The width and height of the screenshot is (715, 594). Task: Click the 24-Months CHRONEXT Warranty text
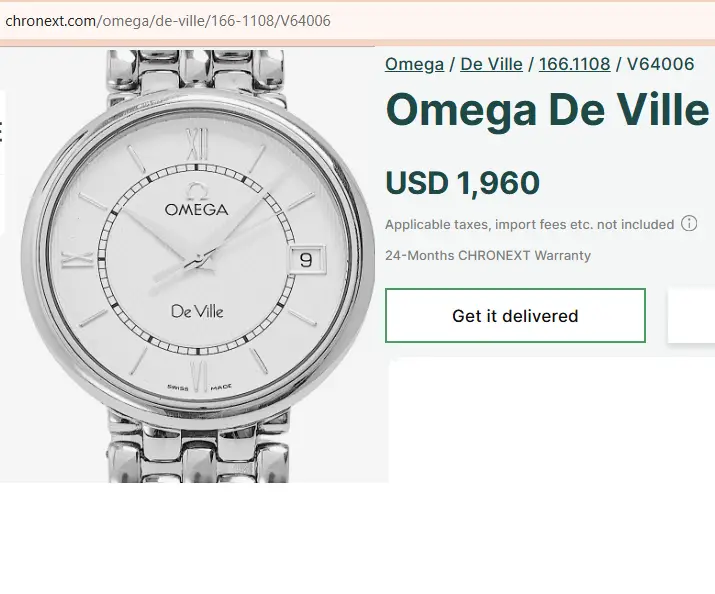(487, 255)
